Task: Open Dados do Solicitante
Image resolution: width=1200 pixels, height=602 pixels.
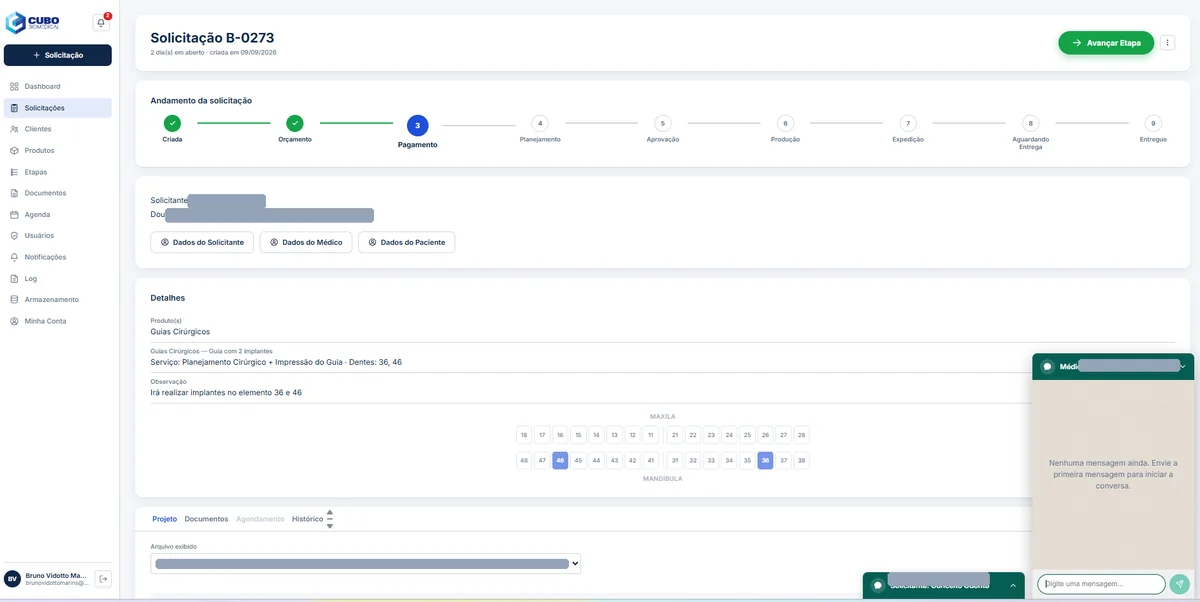Action: (202, 242)
